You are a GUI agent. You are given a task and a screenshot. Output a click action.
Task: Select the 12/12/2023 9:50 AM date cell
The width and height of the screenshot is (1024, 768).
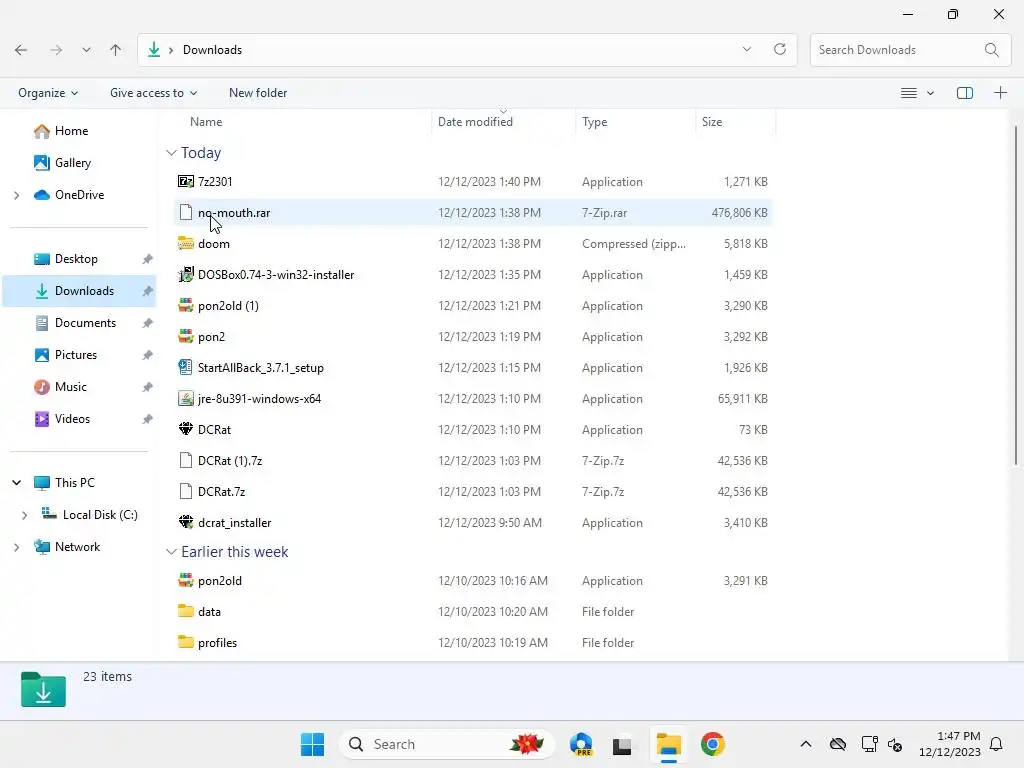click(x=490, y=523)
